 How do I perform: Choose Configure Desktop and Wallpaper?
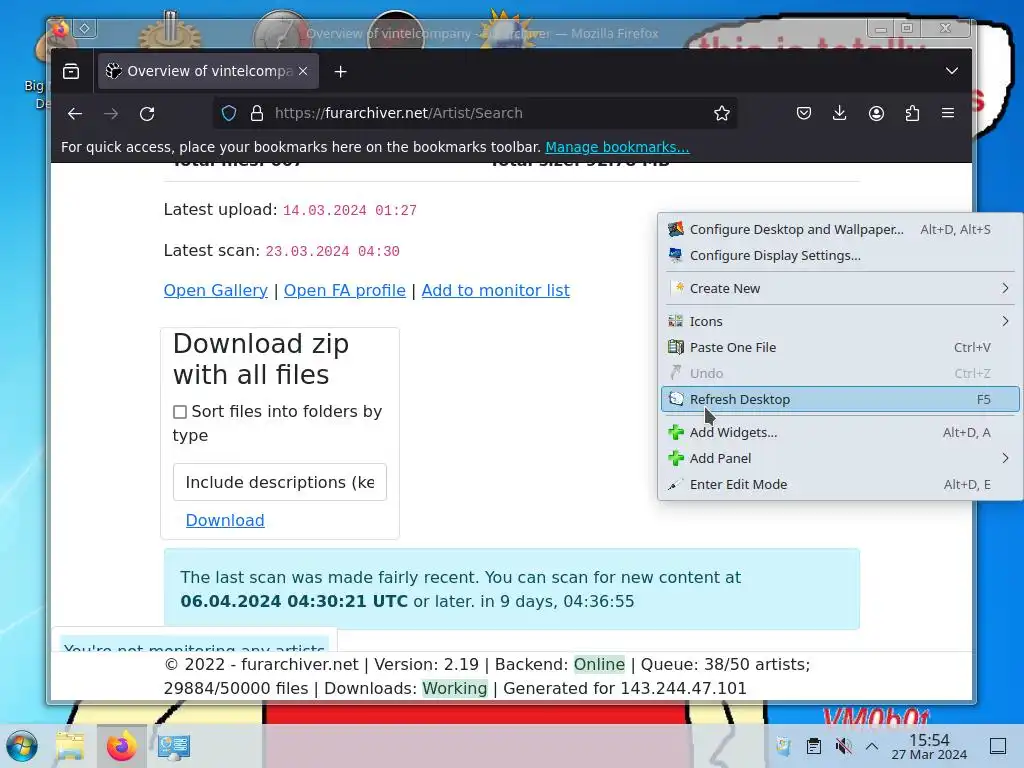[x=840, y=229]
